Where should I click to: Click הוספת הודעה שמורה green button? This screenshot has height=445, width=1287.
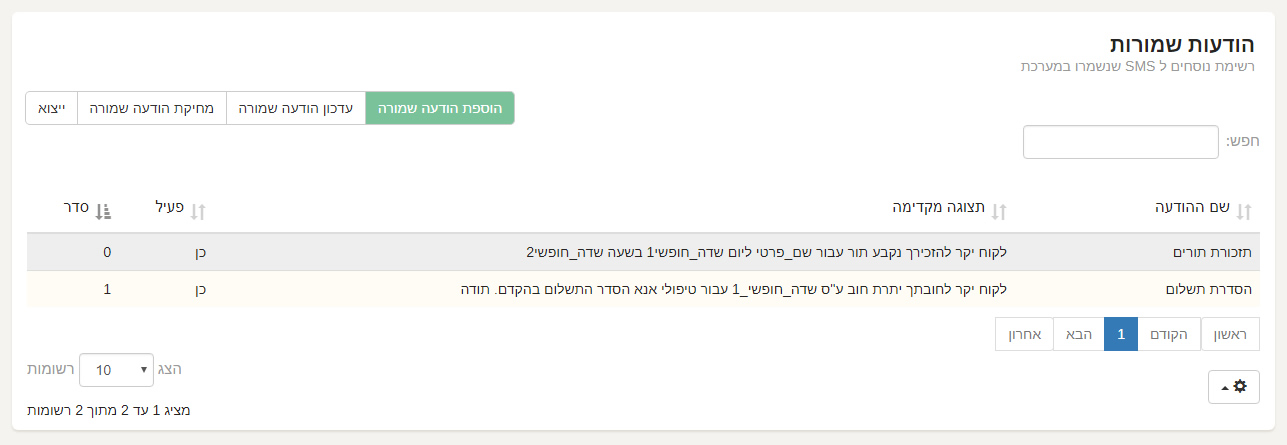440,108
